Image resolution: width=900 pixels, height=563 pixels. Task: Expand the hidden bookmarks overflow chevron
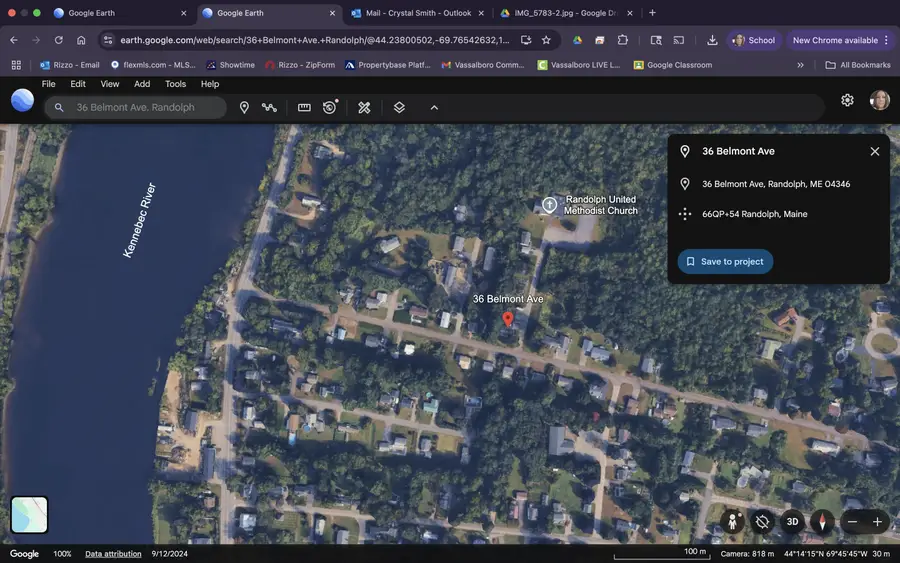[800, 65]
